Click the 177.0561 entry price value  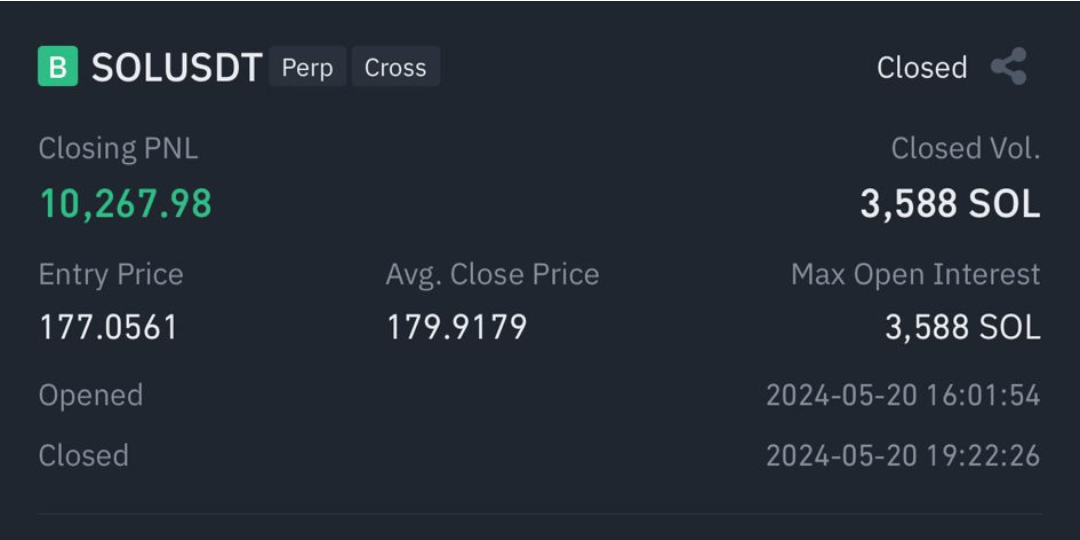click(x=109, y=327)
